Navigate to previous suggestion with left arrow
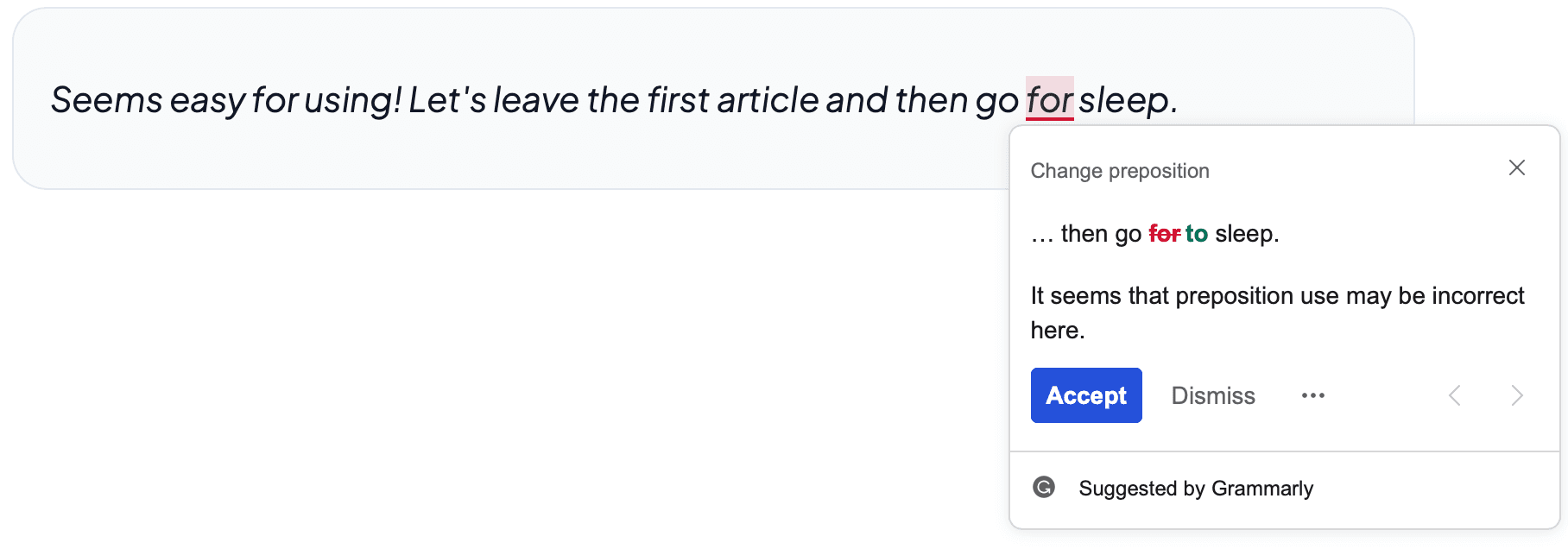Screen dimensions: 1568x549 pyautogui.click(x=1456, y=395)
